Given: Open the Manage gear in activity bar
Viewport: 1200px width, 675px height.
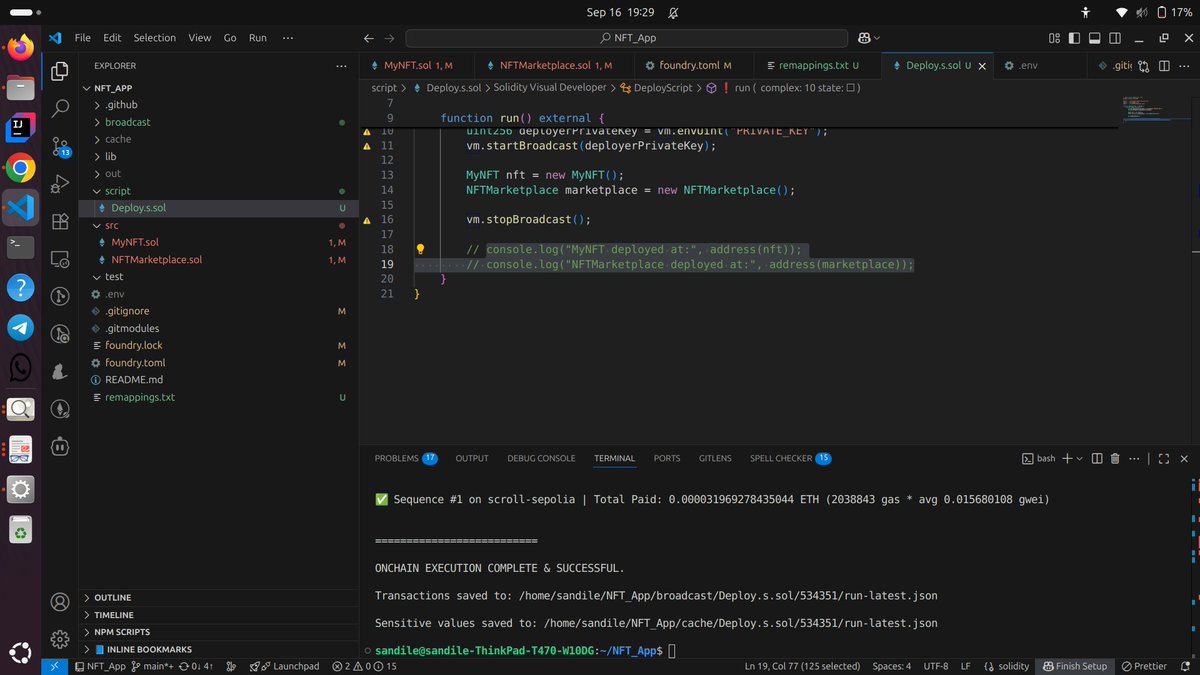Looking at the screenshot, I should coord(59,638).
